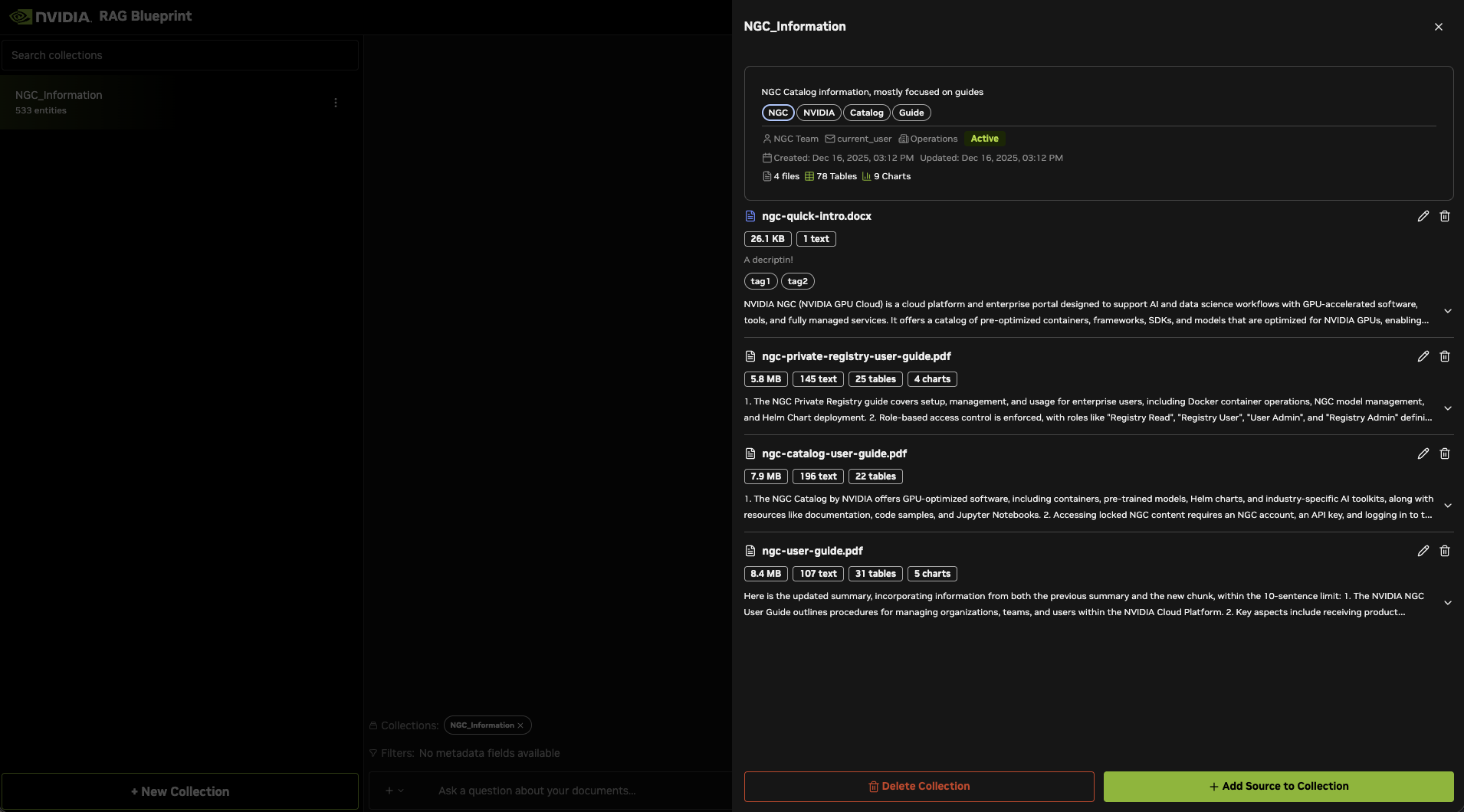The width and height of the screenshot is (1464, 812).
Task: Remove ngc-catalog-user-guide.pdf using the trash icon
Action: pos(1444,454)
